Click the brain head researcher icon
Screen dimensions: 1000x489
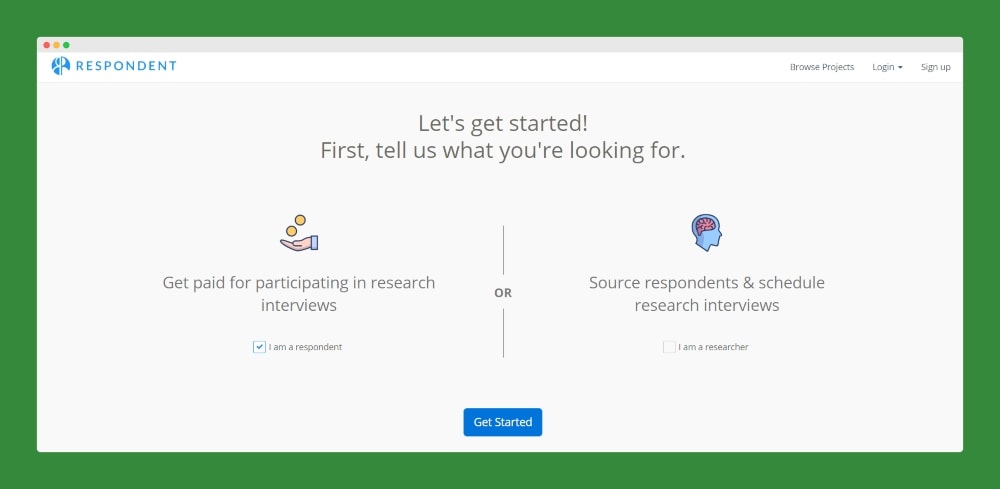click(706, 232)
